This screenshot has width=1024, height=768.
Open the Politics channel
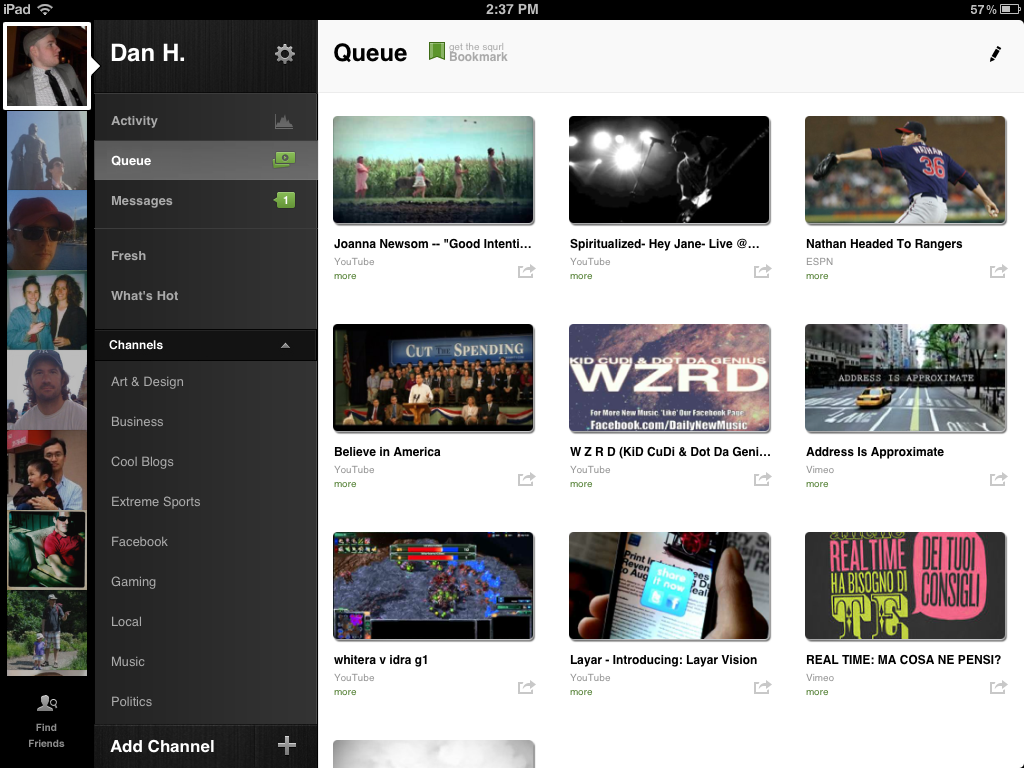206,701
